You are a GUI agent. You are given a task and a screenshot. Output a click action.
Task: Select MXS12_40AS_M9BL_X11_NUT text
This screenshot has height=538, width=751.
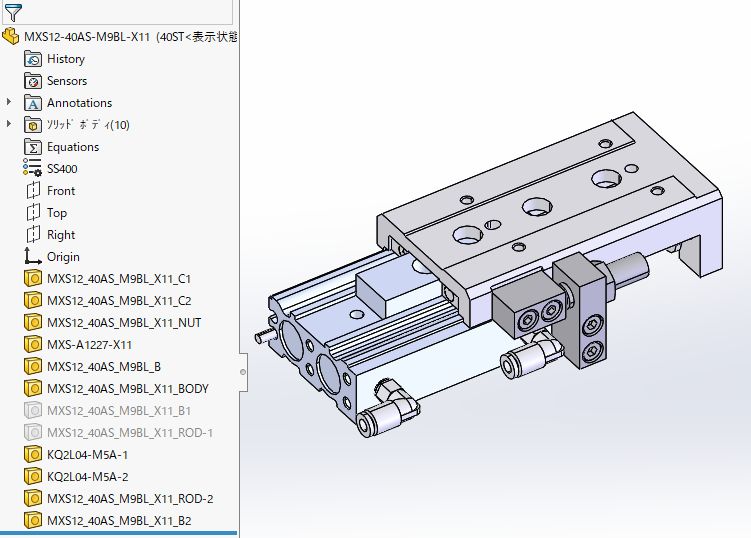point(124,323)
